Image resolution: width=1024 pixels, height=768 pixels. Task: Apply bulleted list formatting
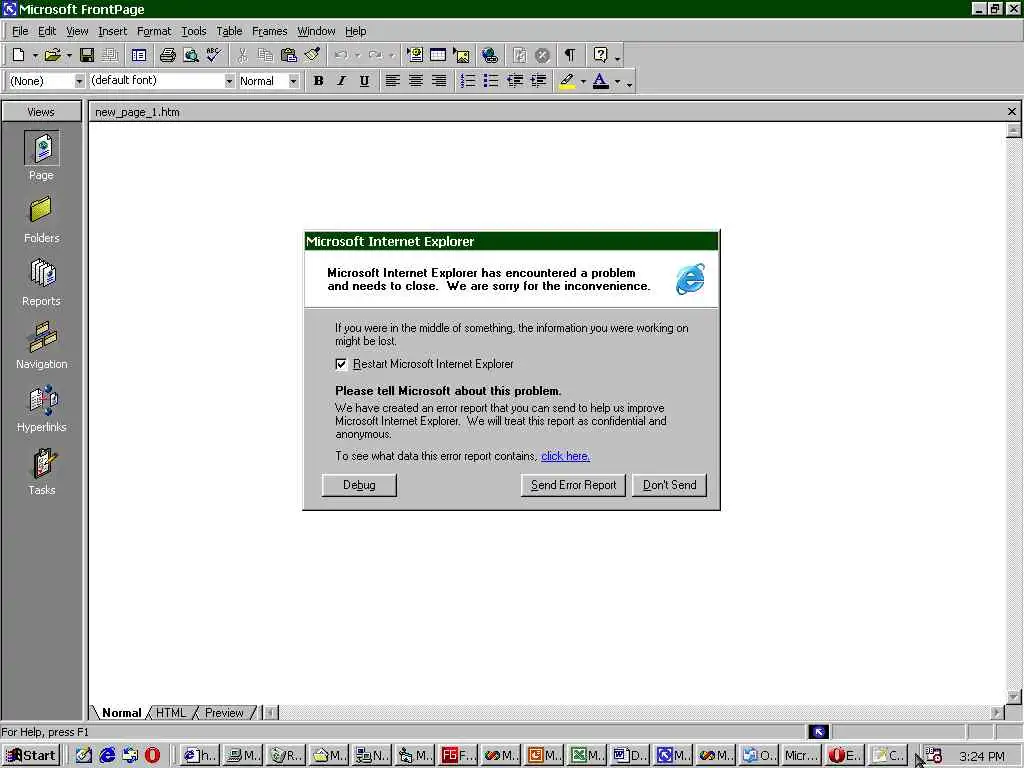[x=491, y=81]
